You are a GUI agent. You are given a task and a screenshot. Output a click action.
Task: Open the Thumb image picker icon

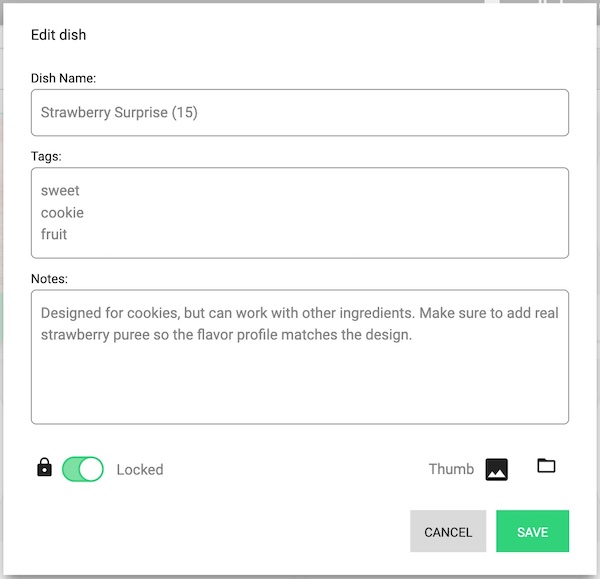497,469
